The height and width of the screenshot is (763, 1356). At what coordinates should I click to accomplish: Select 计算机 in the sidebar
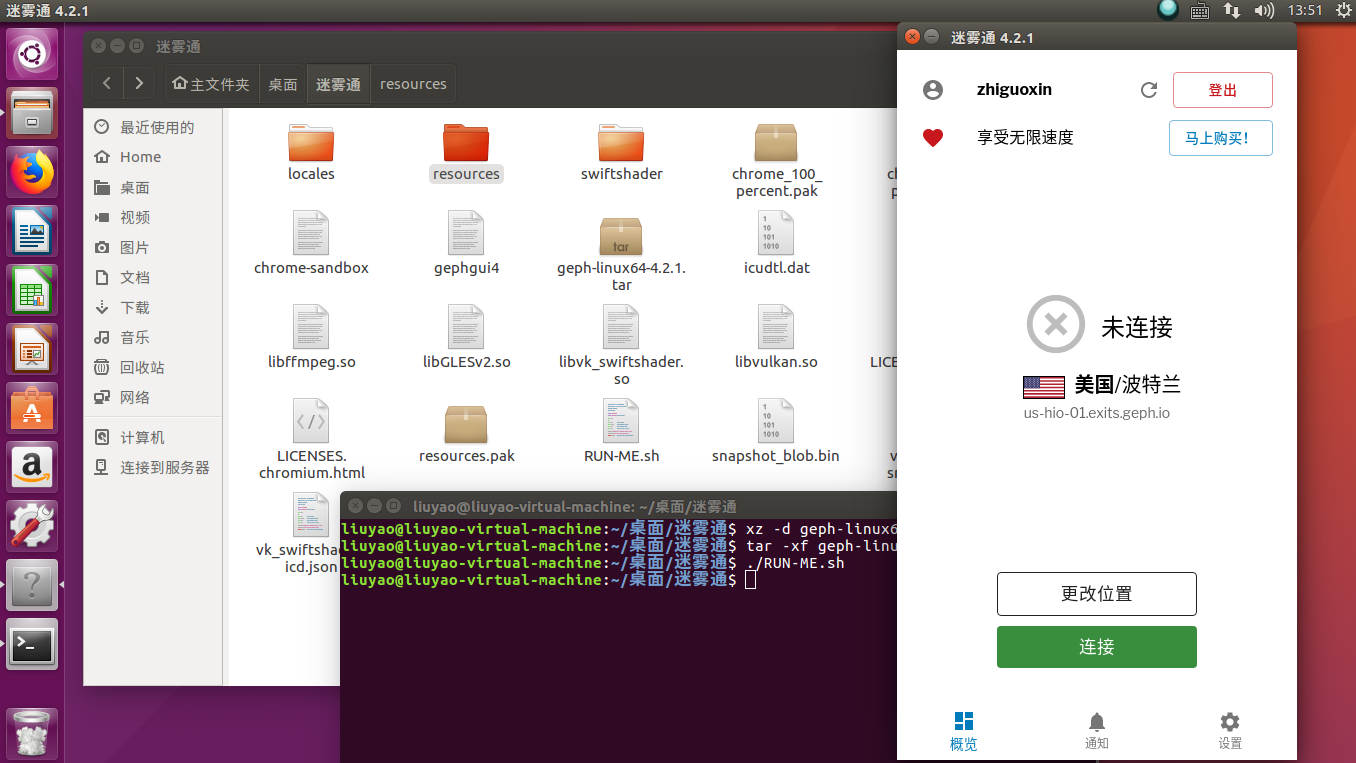pos(155,437)
